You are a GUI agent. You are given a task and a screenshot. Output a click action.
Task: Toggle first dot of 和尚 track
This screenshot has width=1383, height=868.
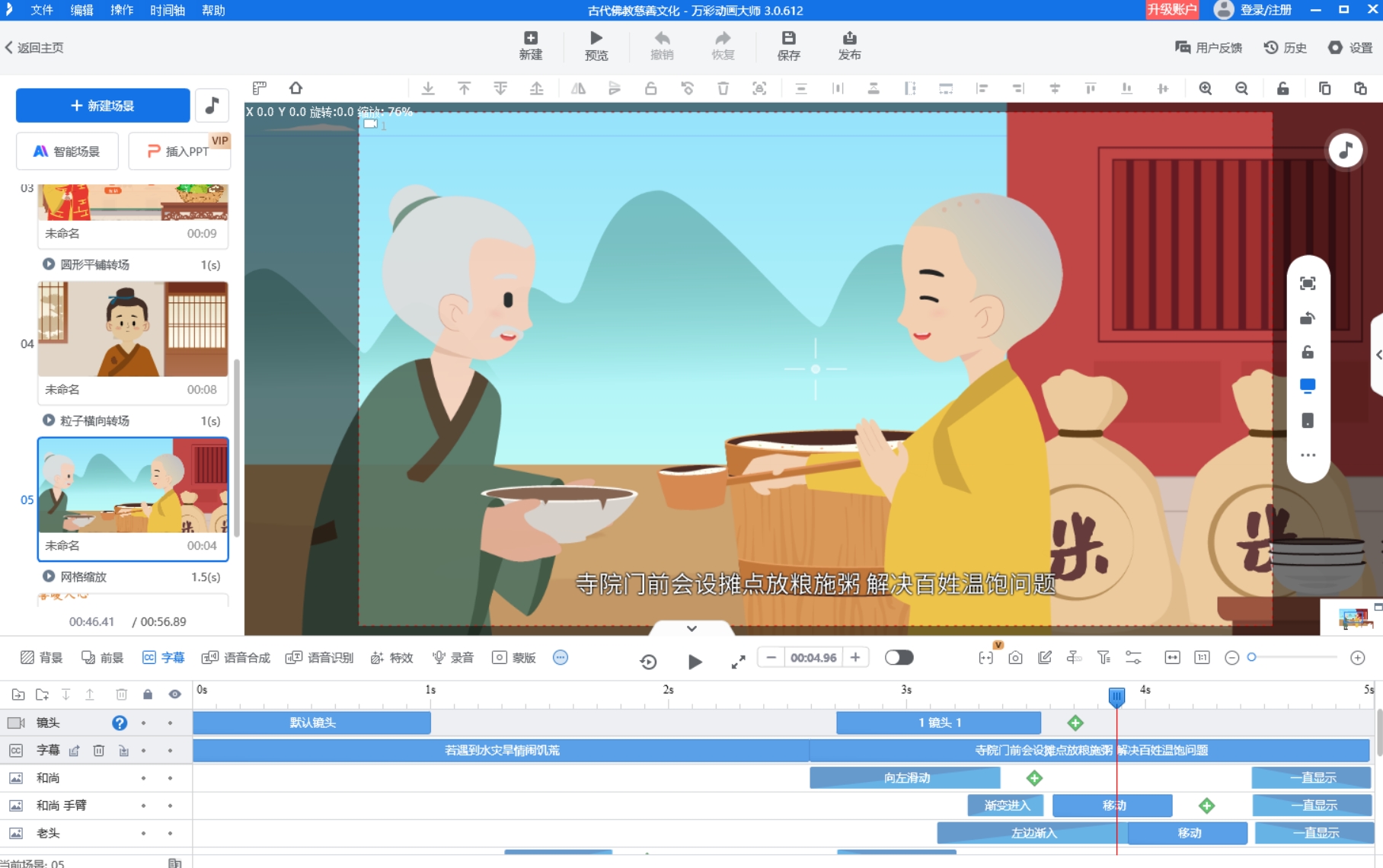click(143, 778)
